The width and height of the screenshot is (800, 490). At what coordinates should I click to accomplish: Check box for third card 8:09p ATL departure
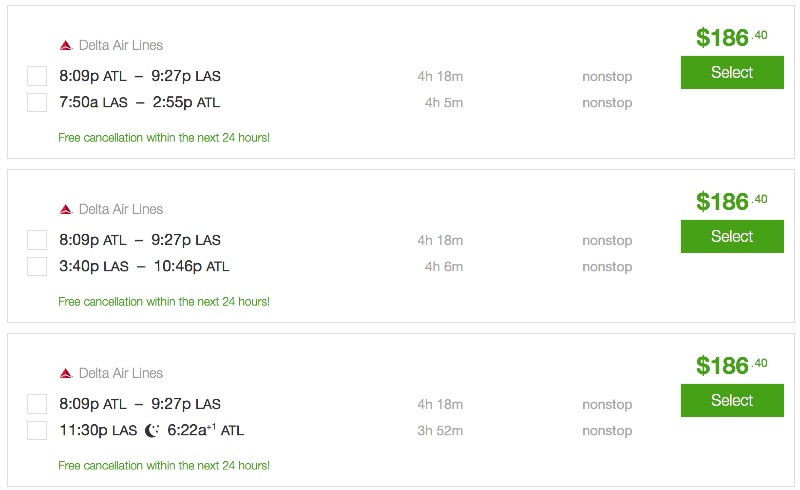tap(37, 404)
